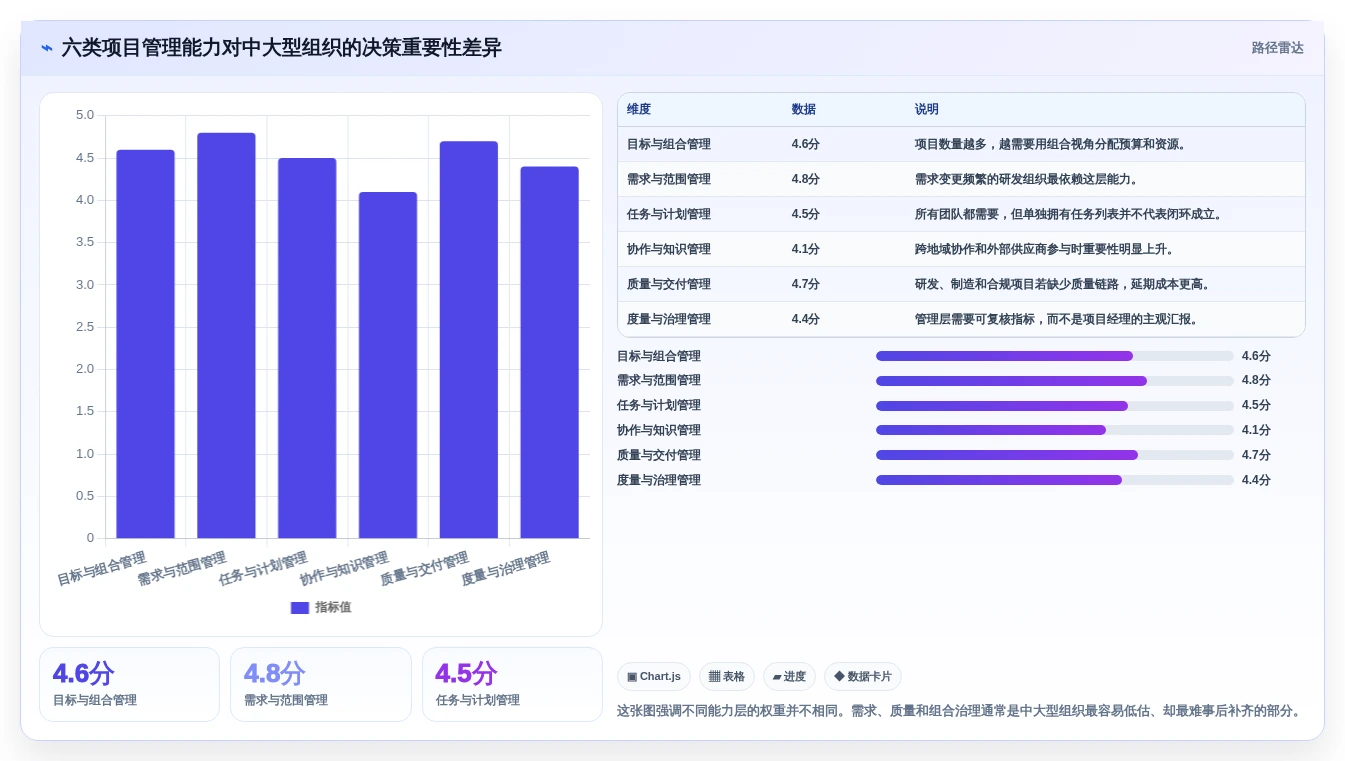
Task: Click the 数据 column header
Action: click(803, 110)
